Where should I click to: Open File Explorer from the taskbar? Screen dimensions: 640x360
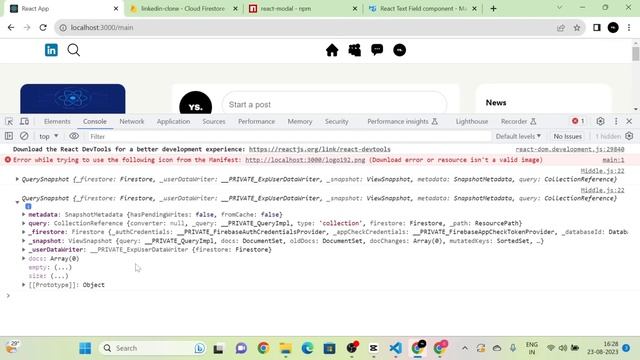click(285, 348)
